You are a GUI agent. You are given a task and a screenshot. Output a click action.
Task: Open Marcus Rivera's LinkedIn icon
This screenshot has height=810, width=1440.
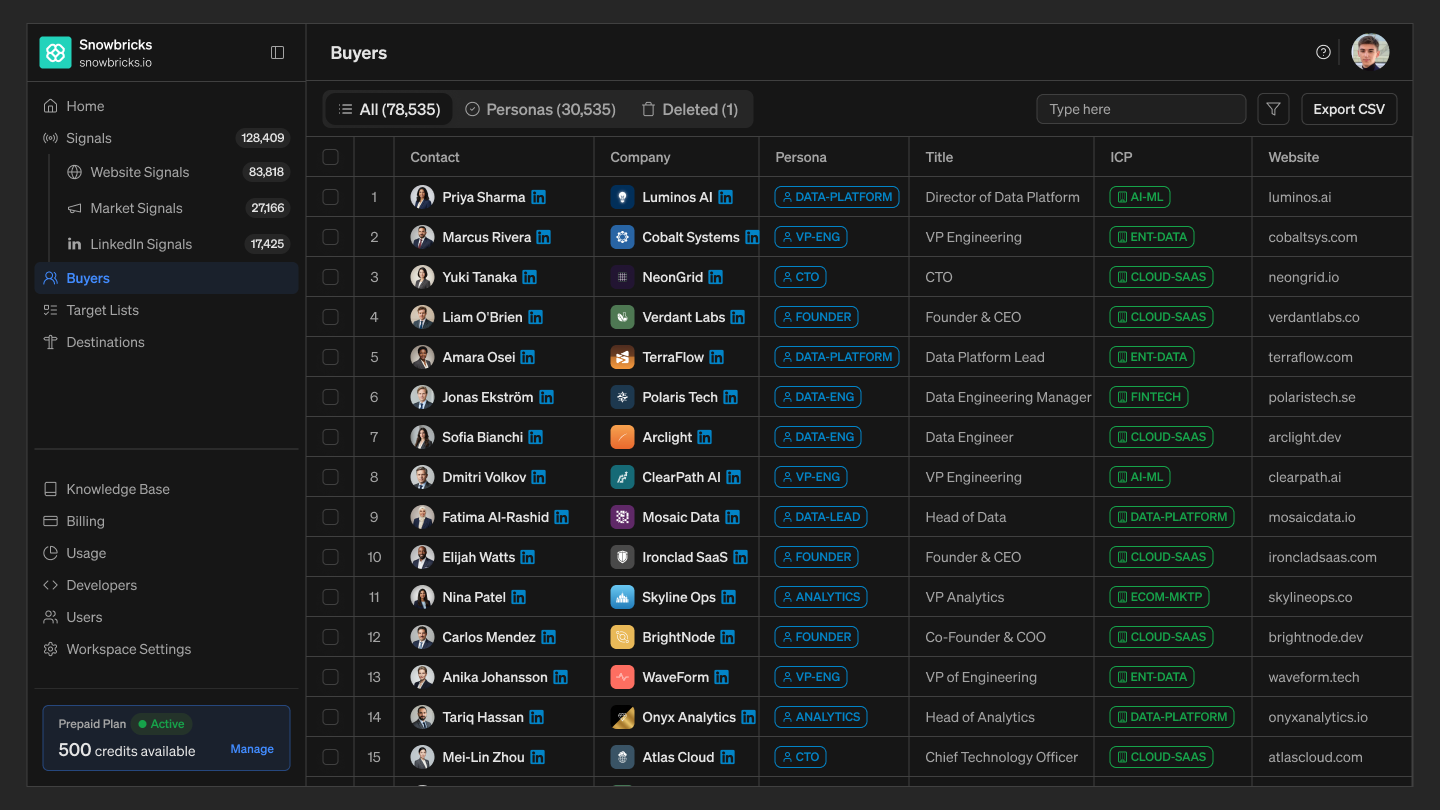(544, 237)
